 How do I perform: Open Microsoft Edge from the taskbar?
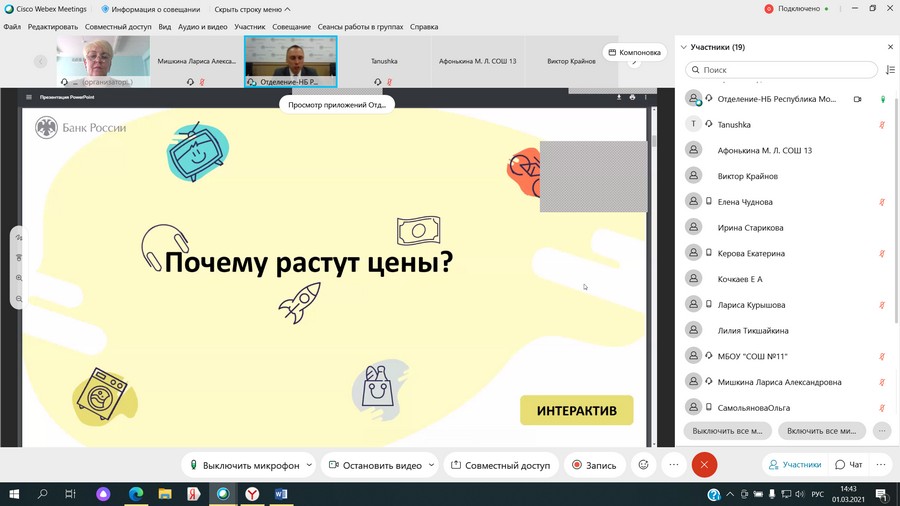(136, 494)
